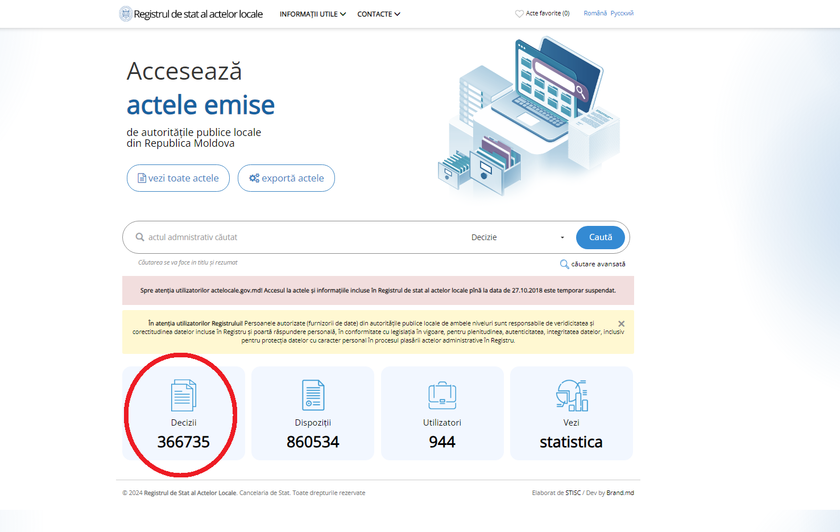The width and height of the screenshot is (840, 532).
Task: Click the vezi toate actele button
Action: click(x=178, y=178)
